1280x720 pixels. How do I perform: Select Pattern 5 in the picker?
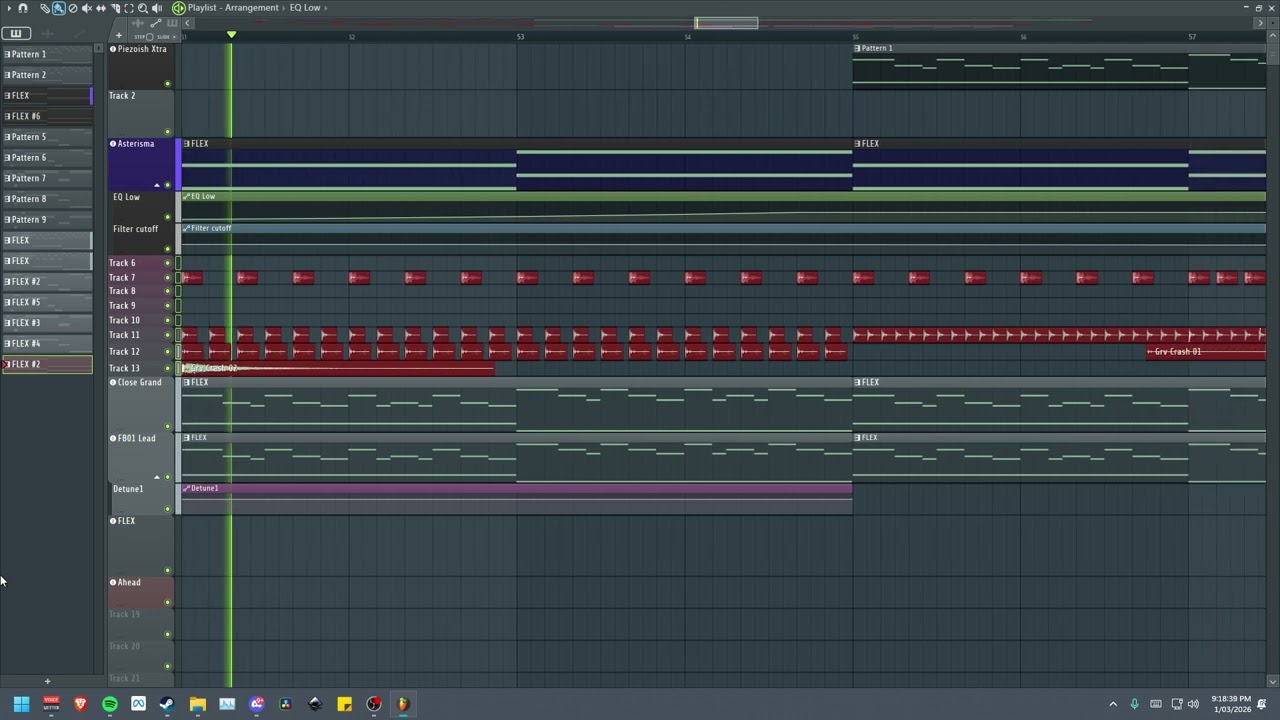[46, 137]
